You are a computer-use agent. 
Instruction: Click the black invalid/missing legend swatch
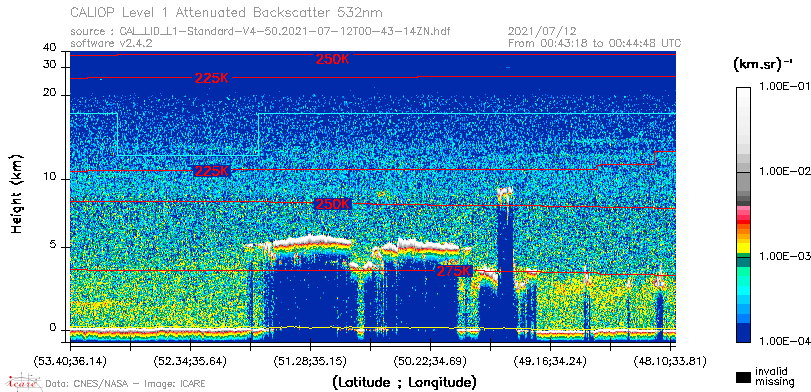click(x=744, y=377)
